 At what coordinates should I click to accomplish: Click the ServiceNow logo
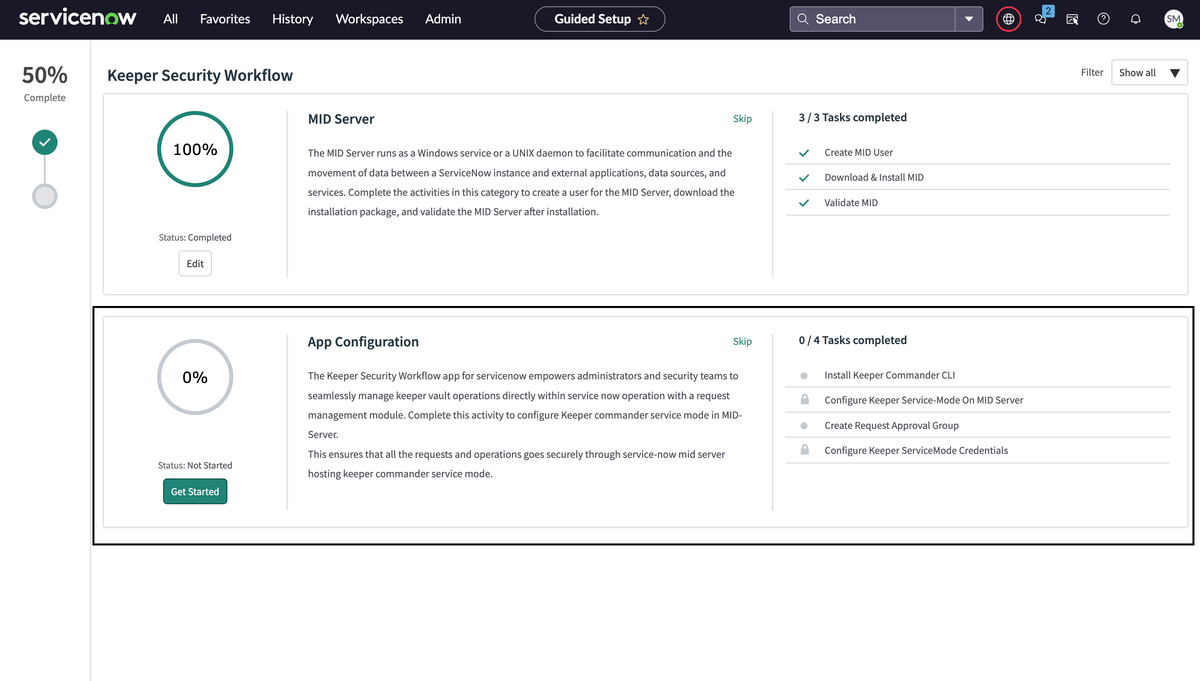coord(77,18)
